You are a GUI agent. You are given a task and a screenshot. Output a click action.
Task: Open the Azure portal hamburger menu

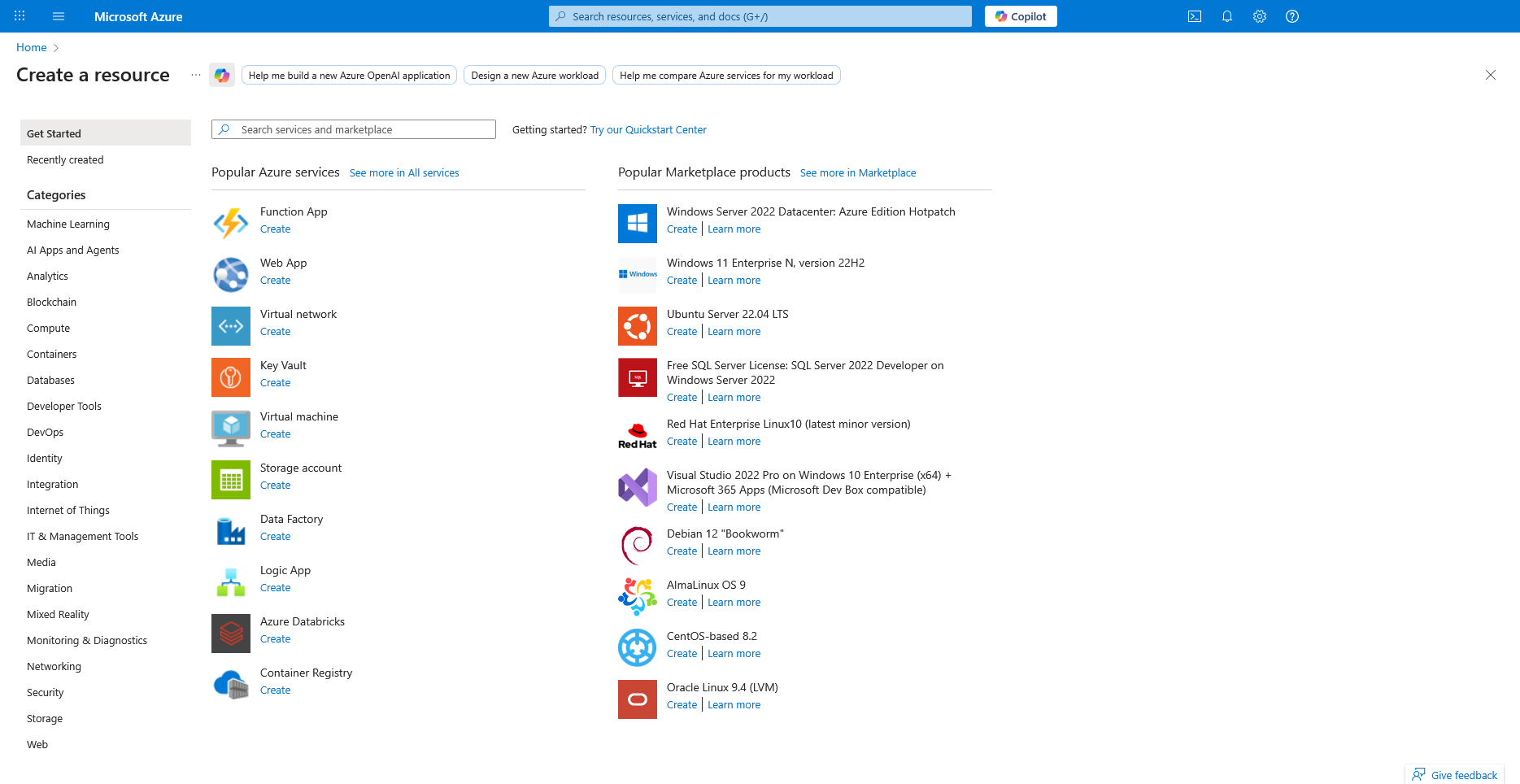(59, 16)
